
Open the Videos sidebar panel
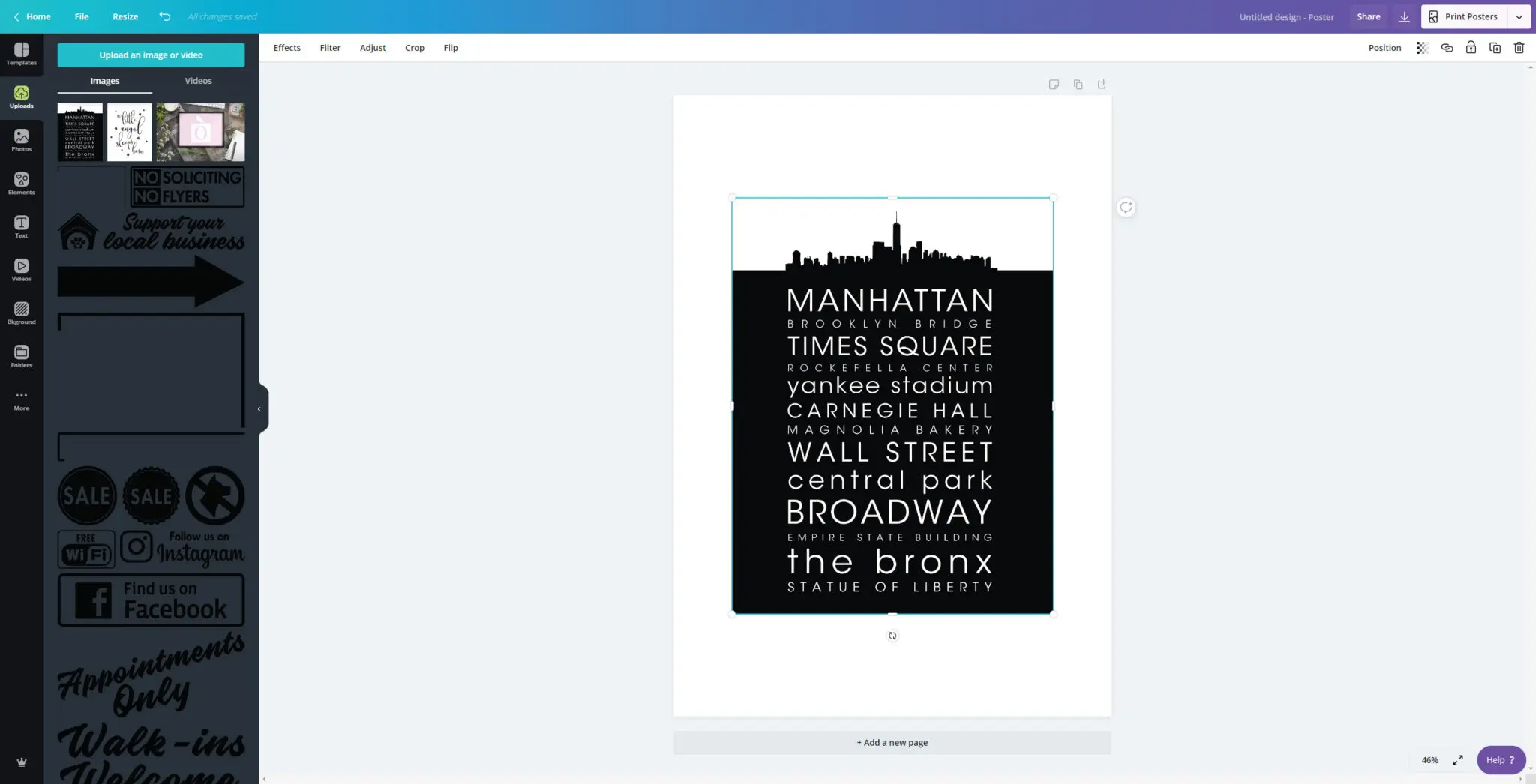point(21,270)
